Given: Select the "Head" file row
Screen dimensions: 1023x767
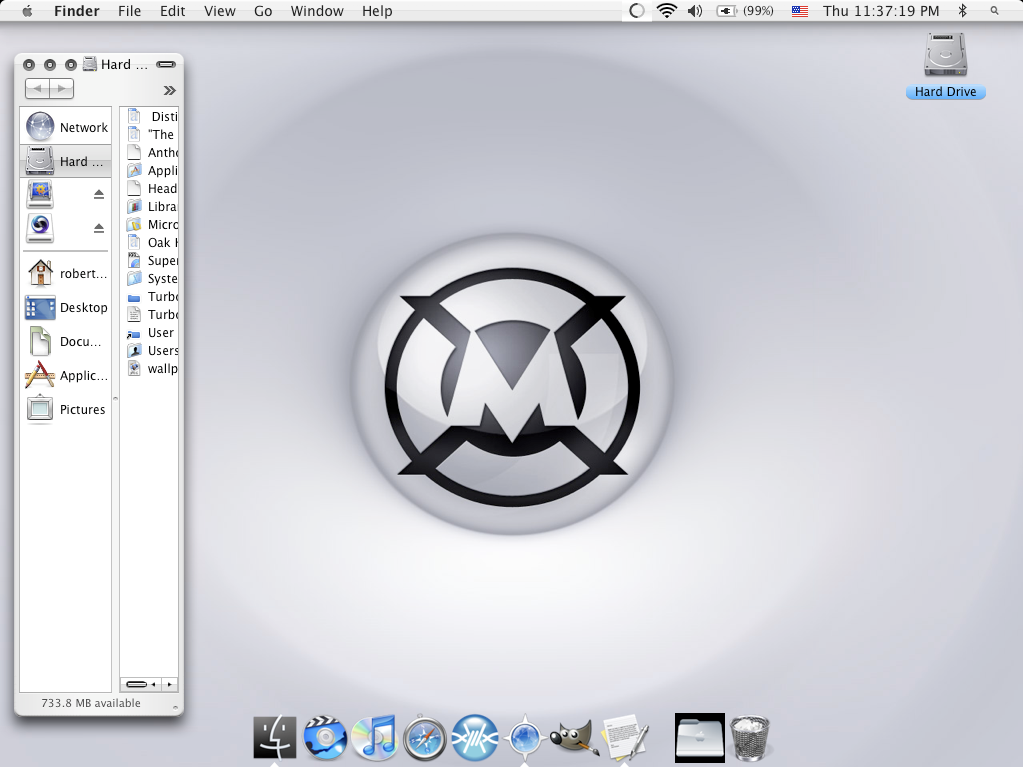Looking at the screenshot, I should pos(151,188).
